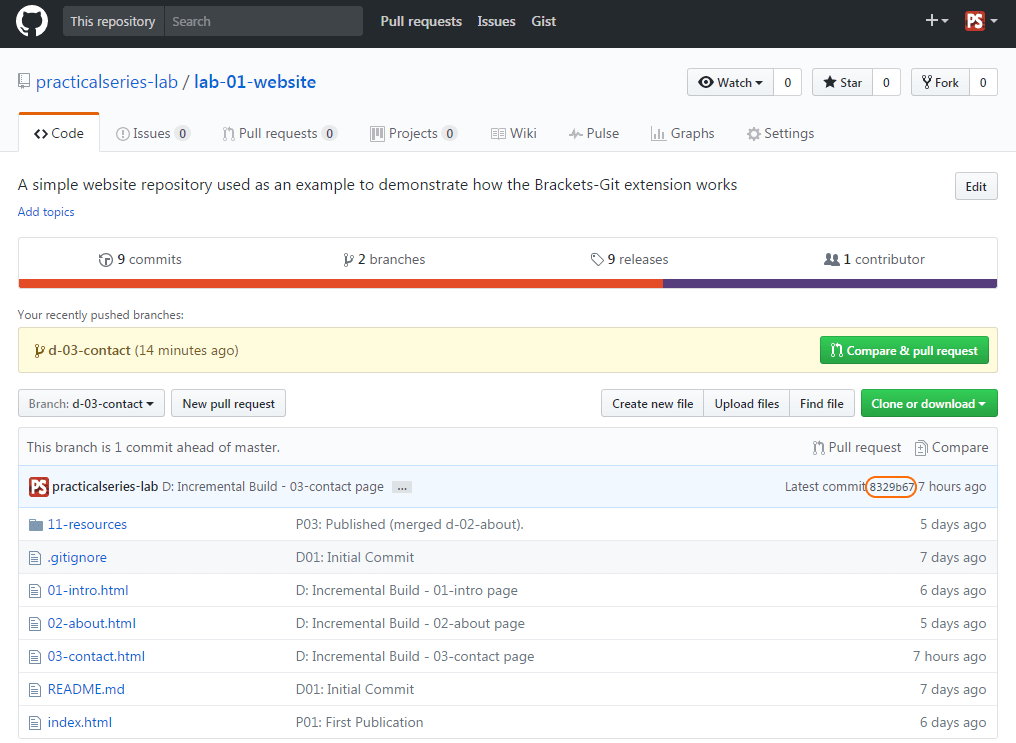Open the stargazers count next to Star

point(886,82)
